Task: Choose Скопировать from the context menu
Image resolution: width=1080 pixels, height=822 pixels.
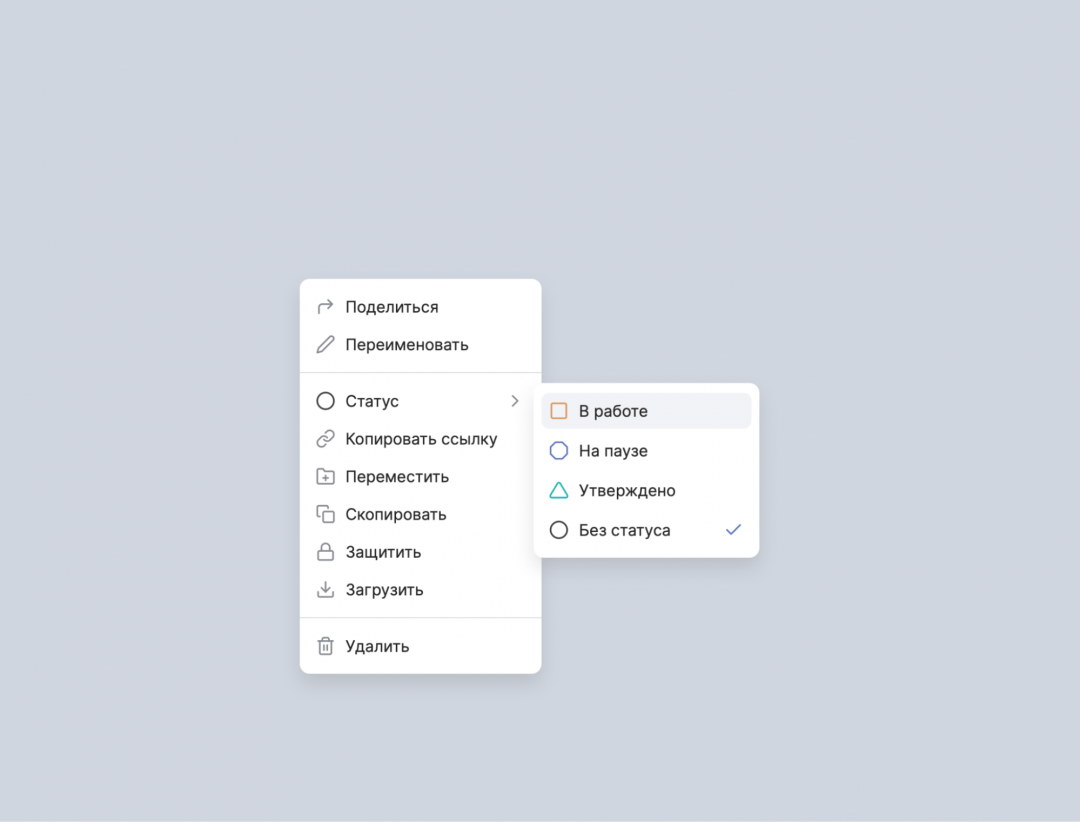Action: (420, 514)
